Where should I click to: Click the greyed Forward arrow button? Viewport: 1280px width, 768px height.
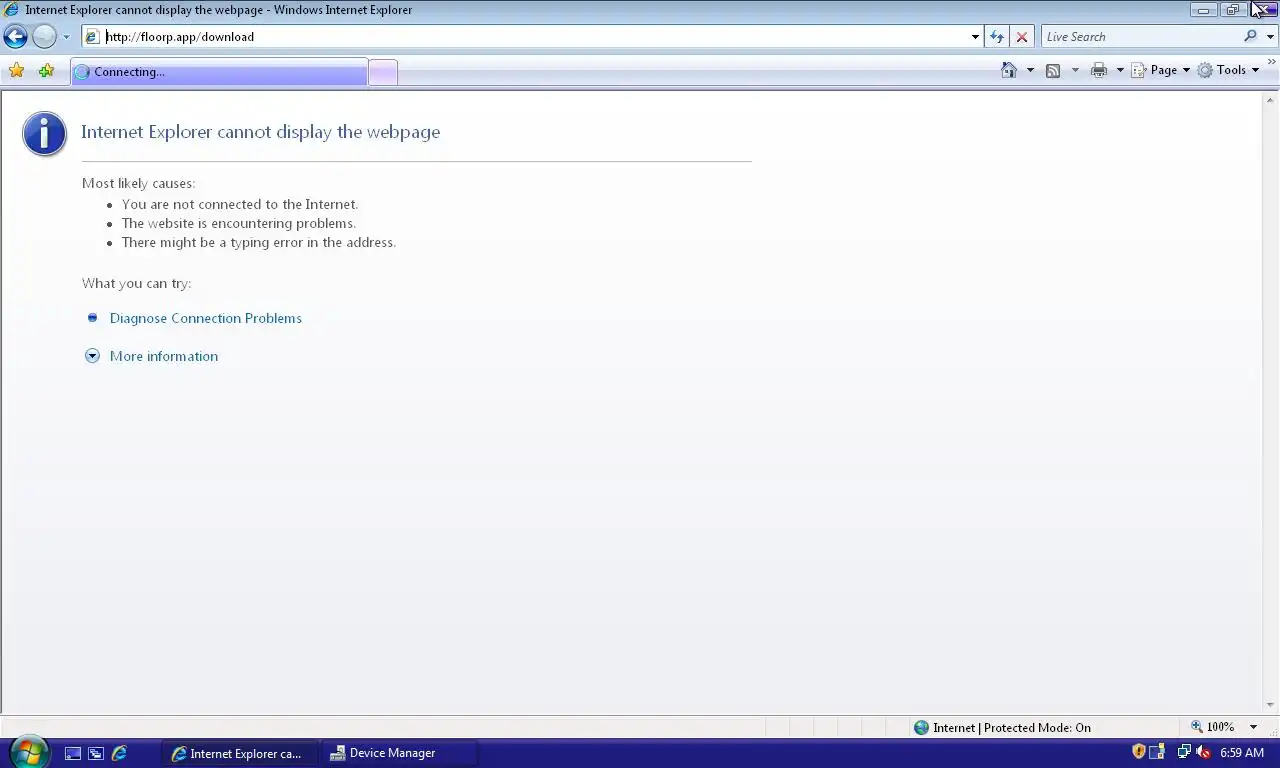coord(44,37)
